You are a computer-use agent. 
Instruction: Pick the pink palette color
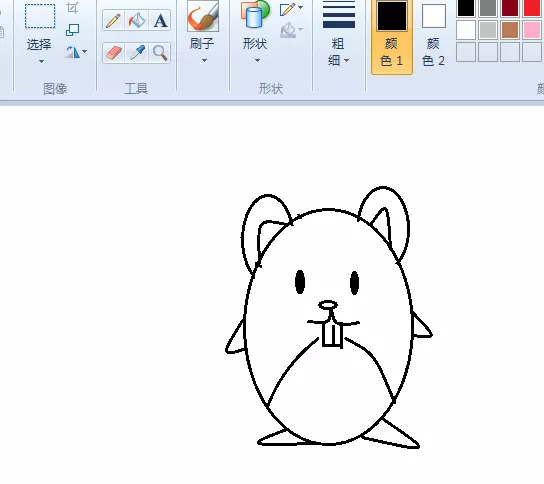(532, 30)
